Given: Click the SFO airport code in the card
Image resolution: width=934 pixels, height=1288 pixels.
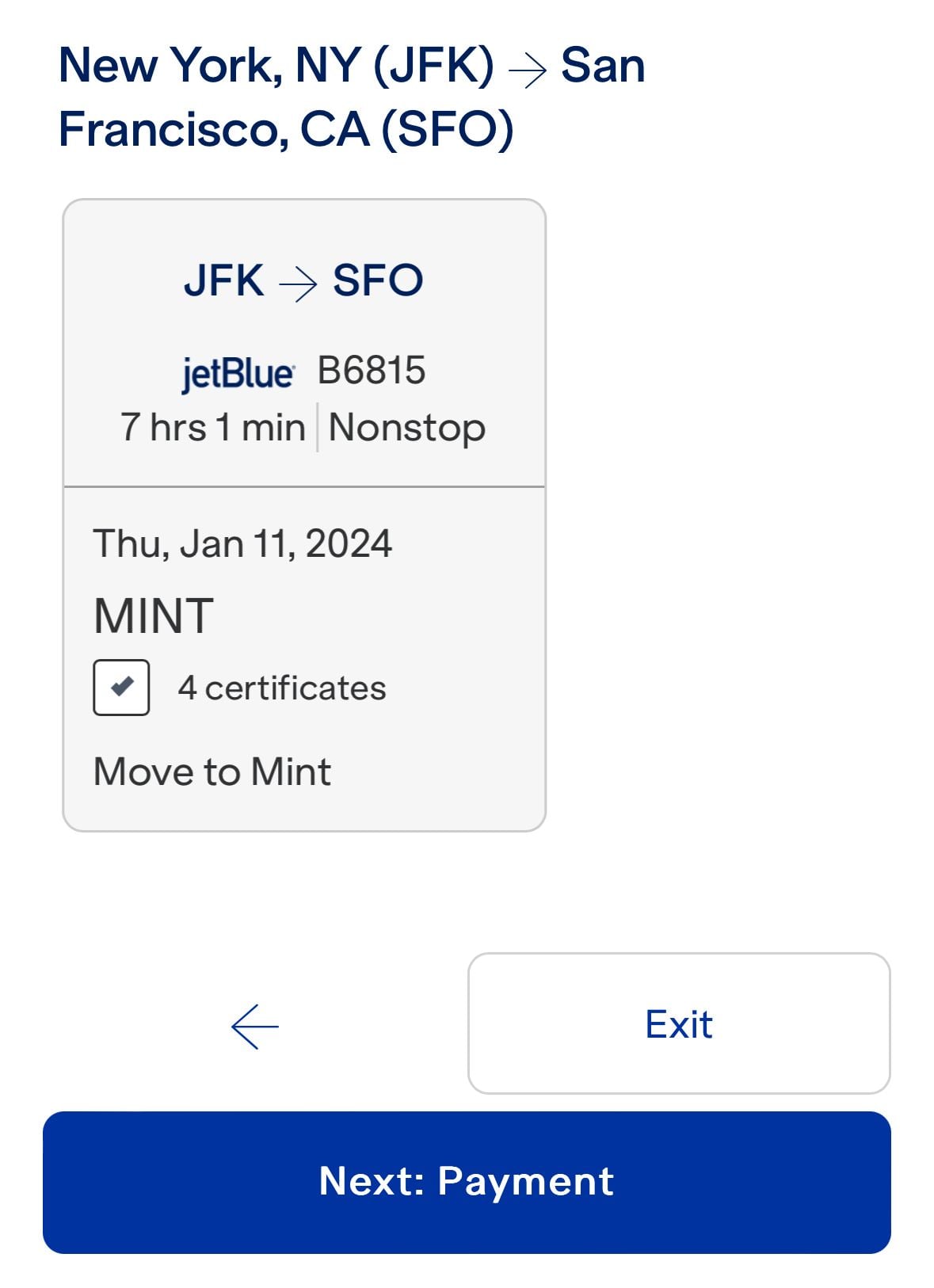Looking at the screenshot, I should [x=378, y=280].
